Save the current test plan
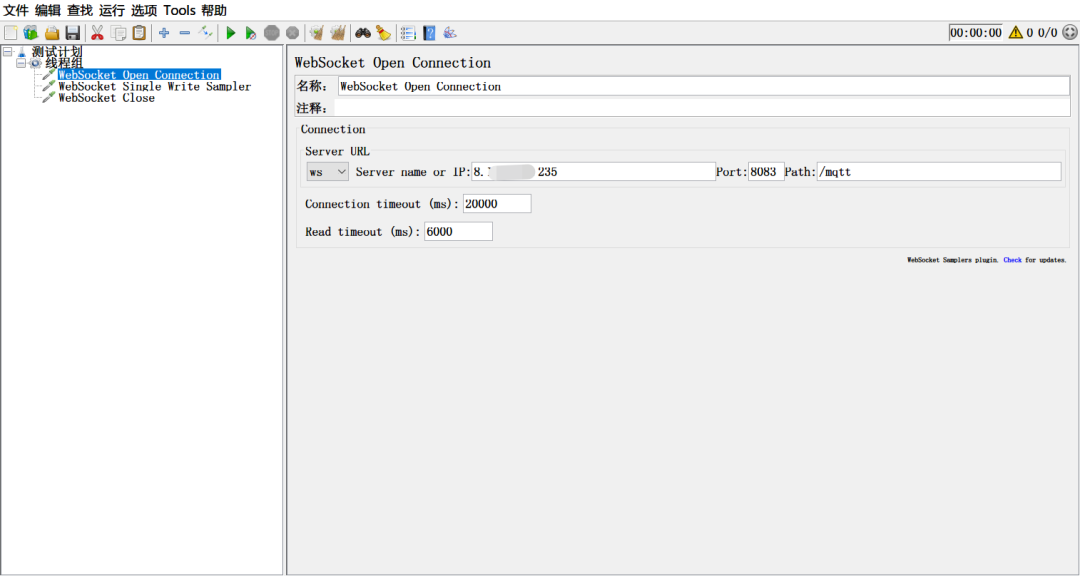 [x=72, y=32]
